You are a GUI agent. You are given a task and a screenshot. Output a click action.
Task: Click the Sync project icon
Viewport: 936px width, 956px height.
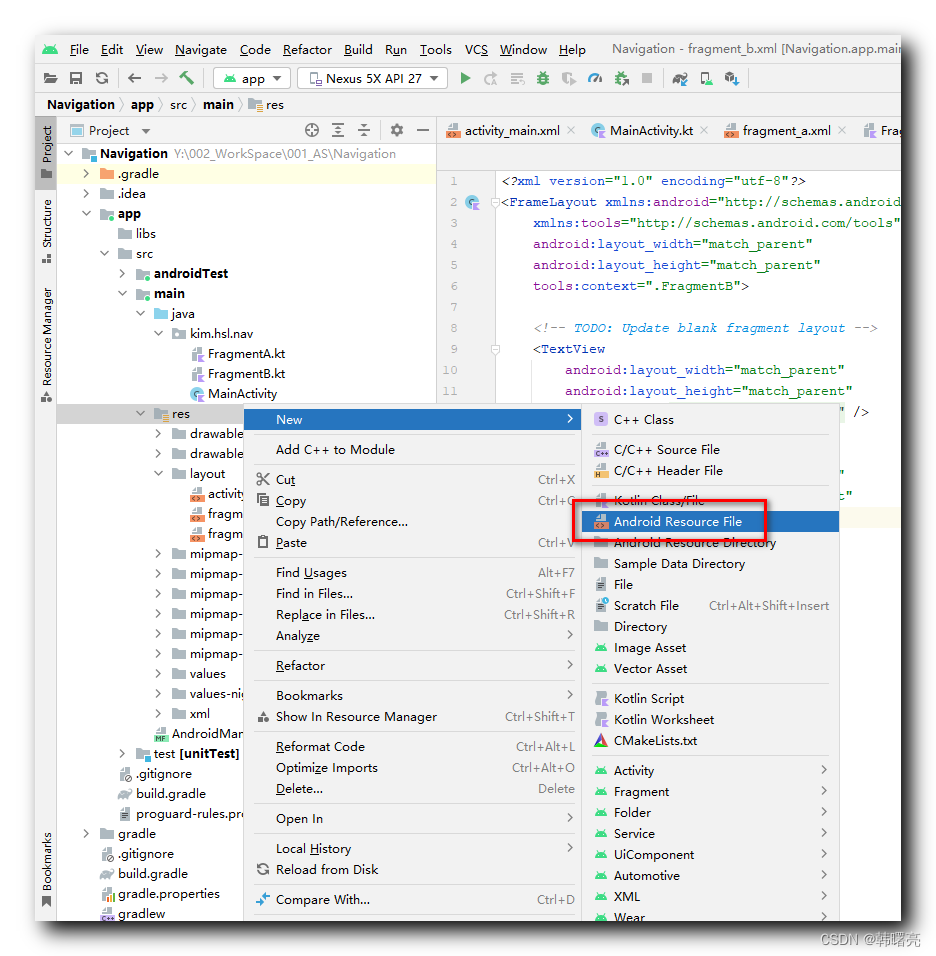[101, 78]
